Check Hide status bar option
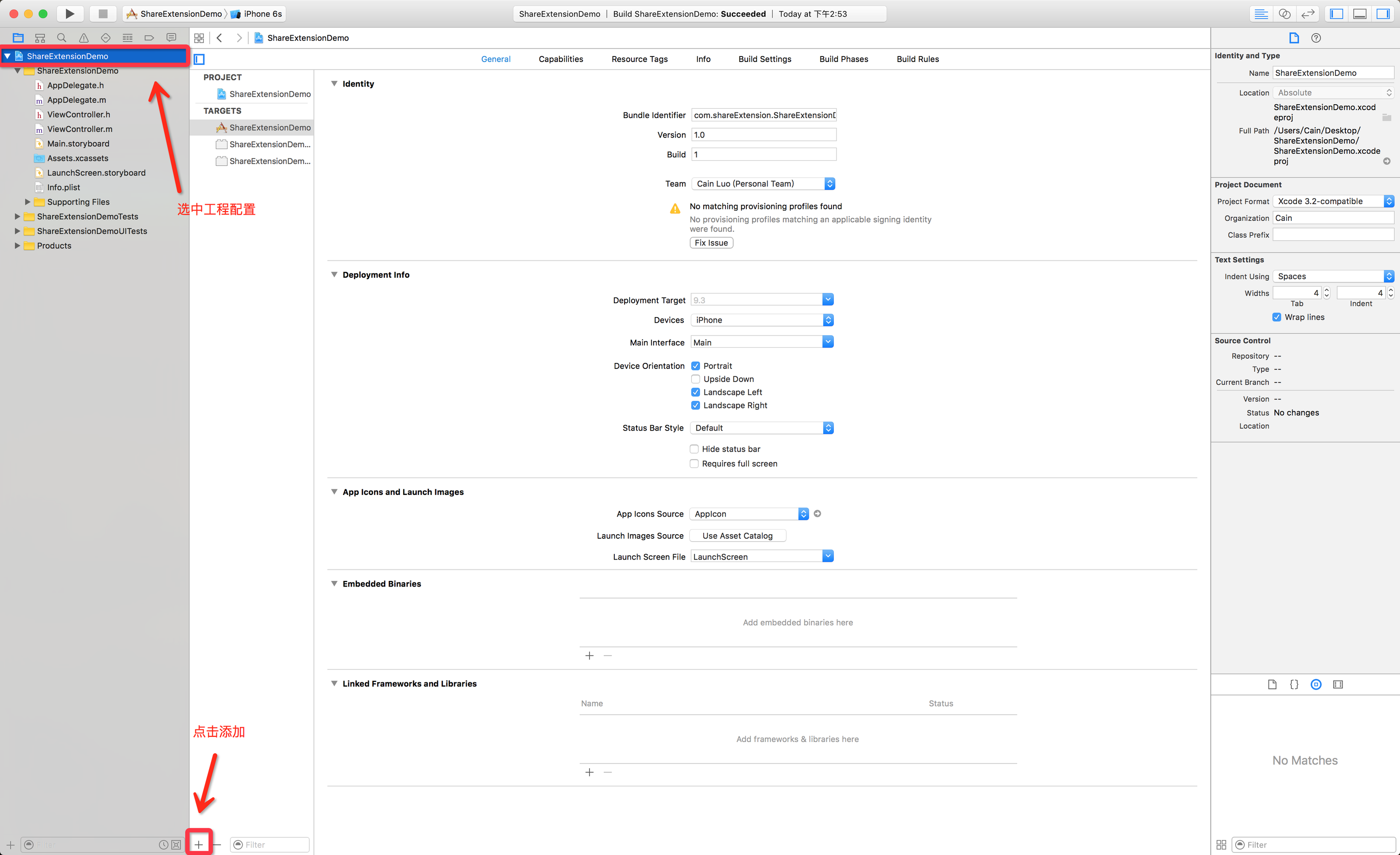This screenshot has height=855, width=1400. [694, 449]
